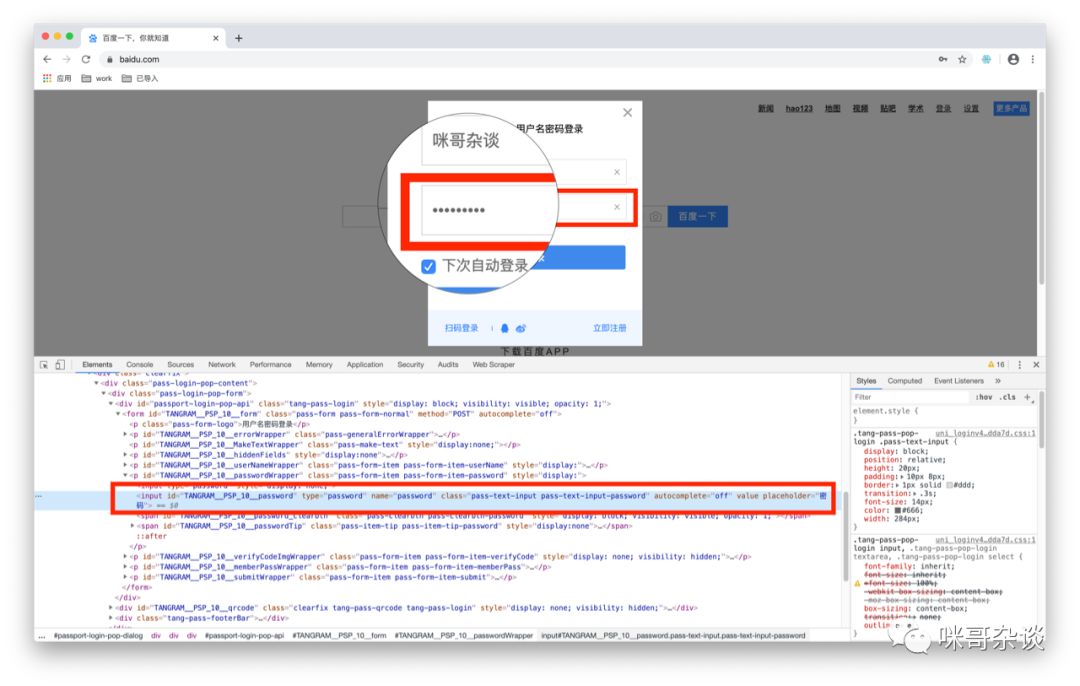Expand the qrcode div element
The image size is (1080, 686).
(x=111, y=607)
